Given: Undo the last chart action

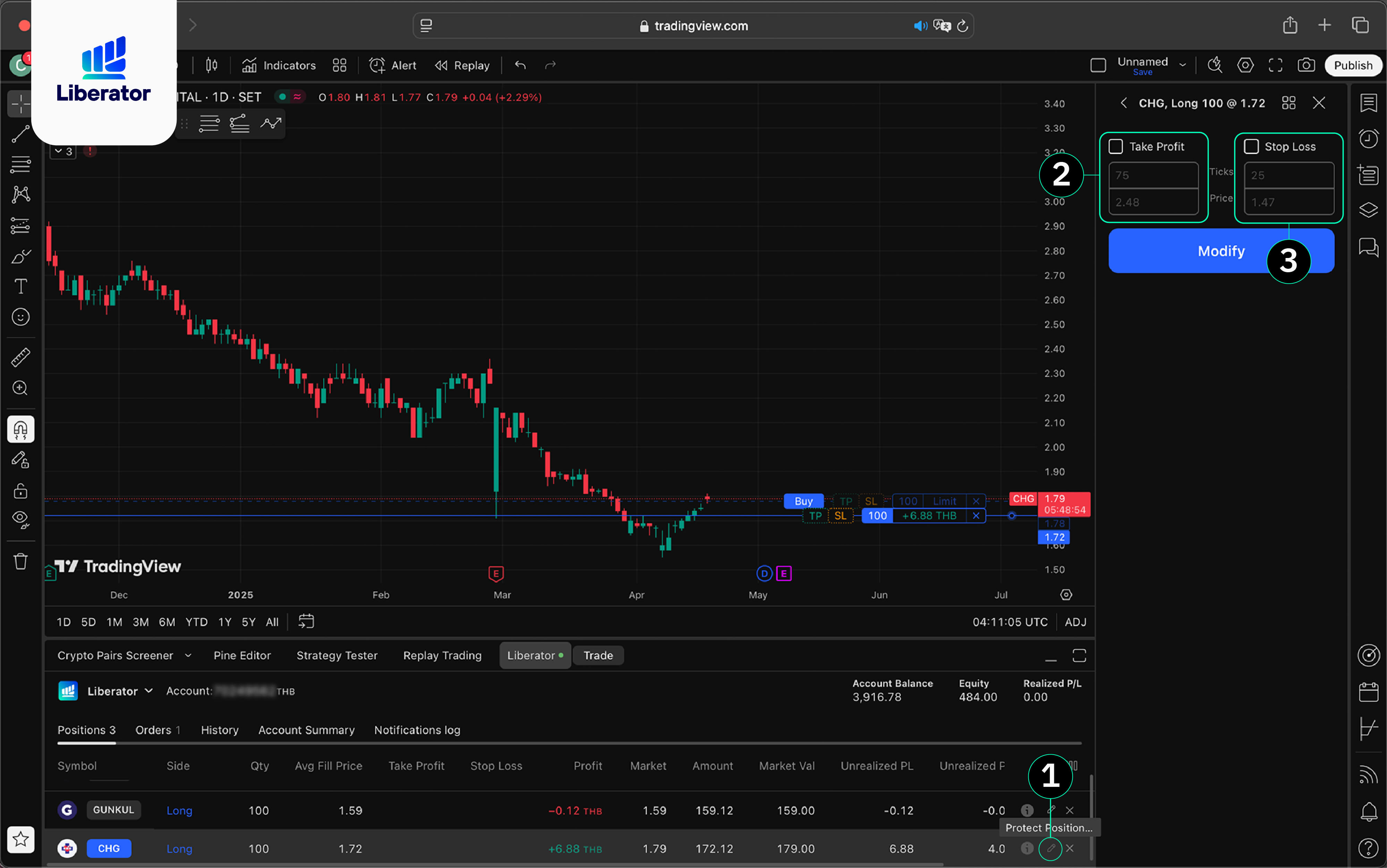Looking at the screenshot, I should 520,66.
